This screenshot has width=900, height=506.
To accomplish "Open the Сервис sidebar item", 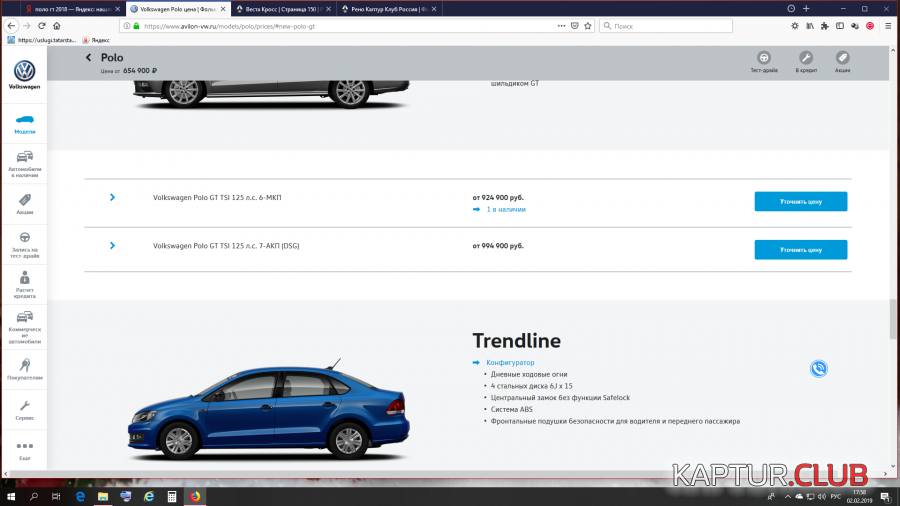I will click(x=25, y=410).
